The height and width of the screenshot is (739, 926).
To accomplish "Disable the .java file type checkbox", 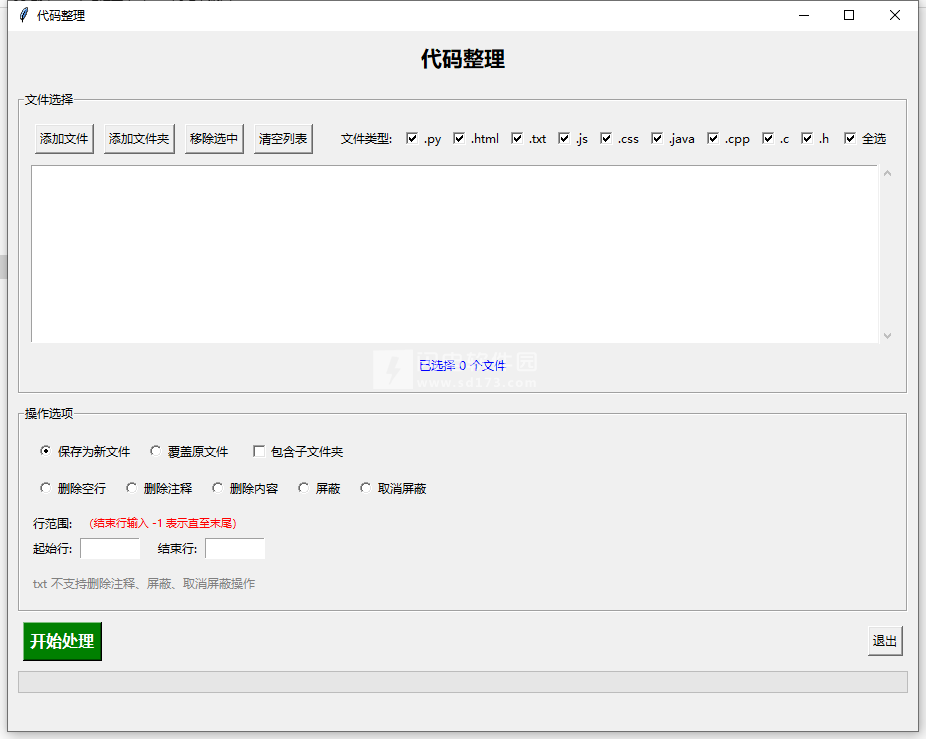I will point(657,139).
